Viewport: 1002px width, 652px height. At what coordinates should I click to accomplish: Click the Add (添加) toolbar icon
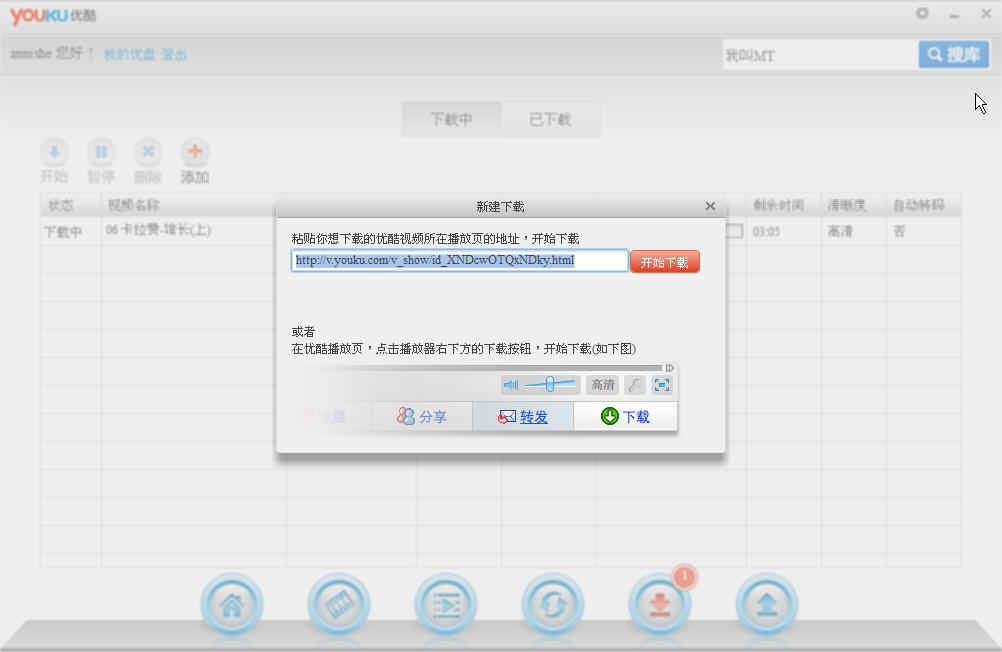tap(195, 152)
